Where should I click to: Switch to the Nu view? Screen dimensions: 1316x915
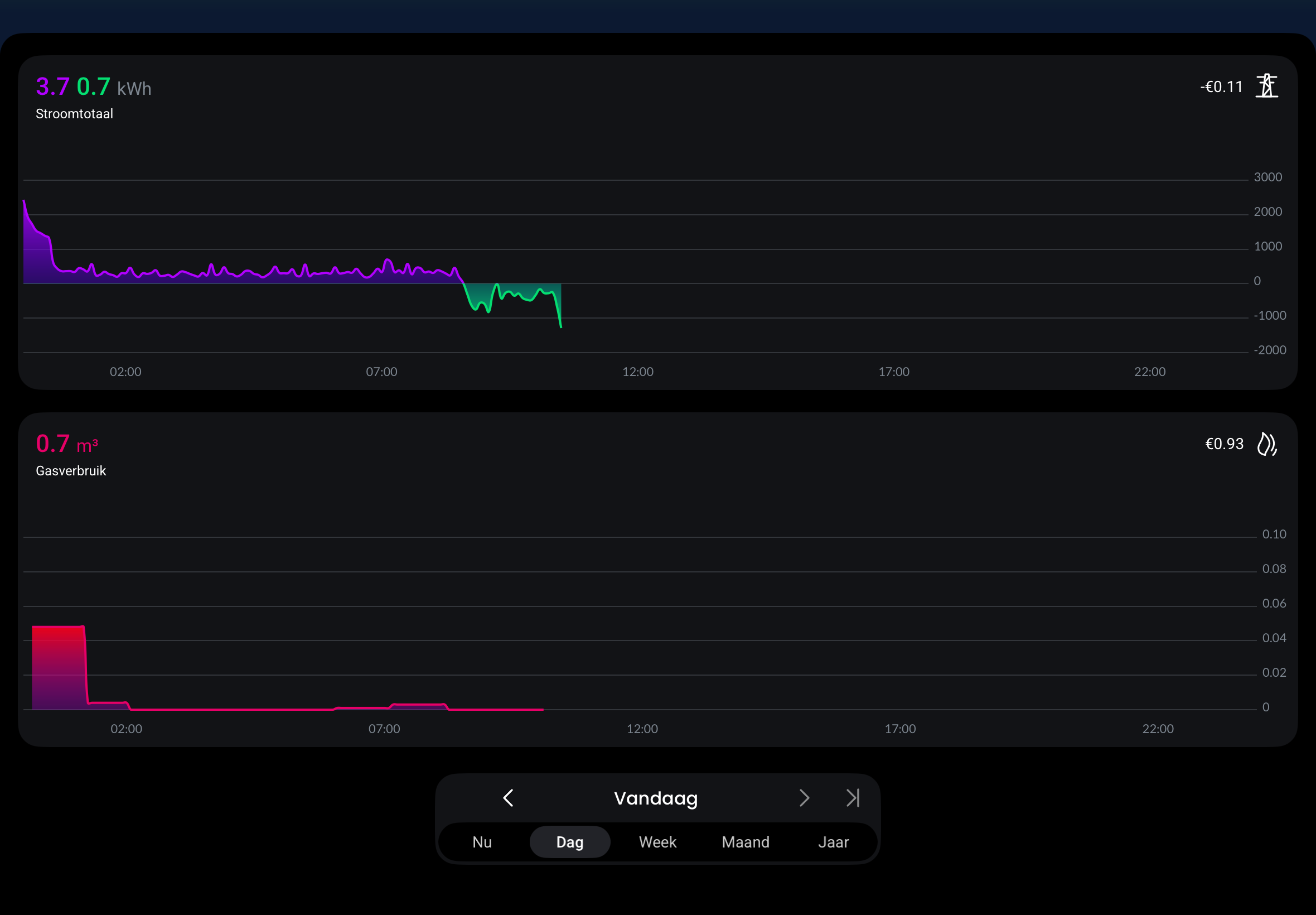(x=482, y=841)
